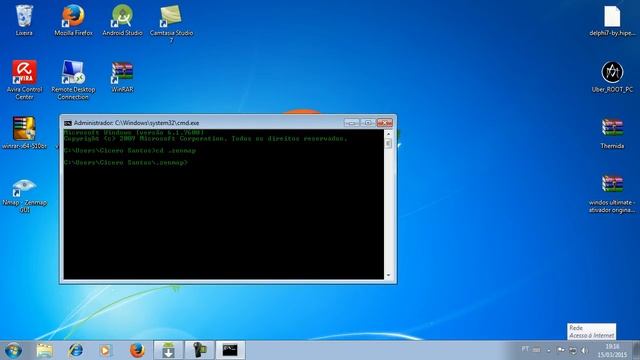
Task: Open the Lixeira recycle bin icon
Action: click(x=24, y=20)
